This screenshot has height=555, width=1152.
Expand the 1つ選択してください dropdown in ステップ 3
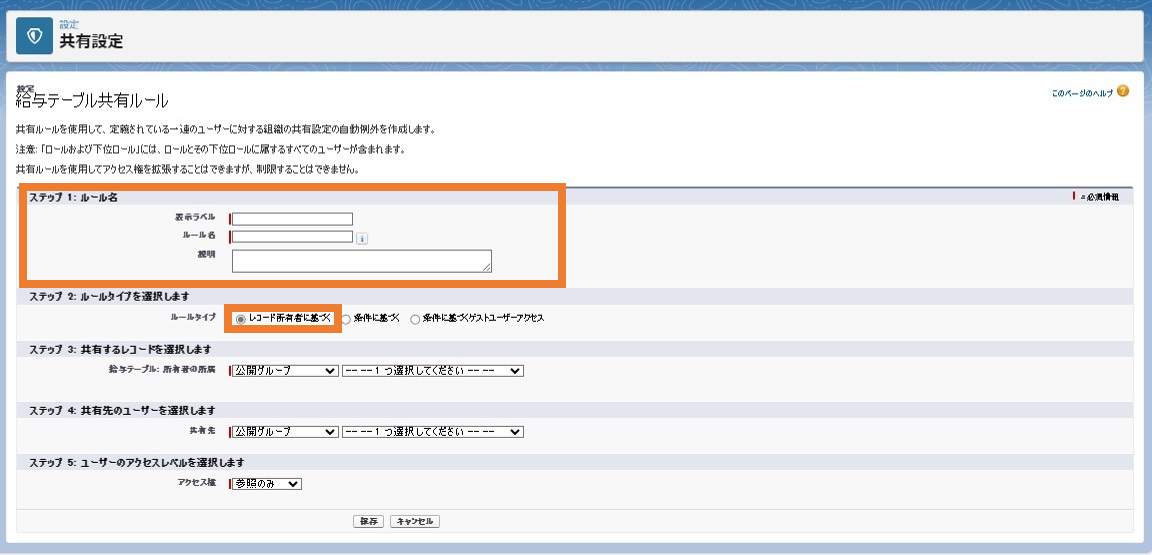coord(433,371)
